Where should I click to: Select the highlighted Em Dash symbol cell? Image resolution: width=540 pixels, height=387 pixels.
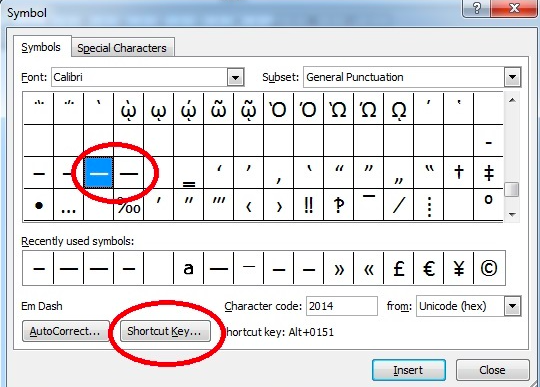click(99, 173)
